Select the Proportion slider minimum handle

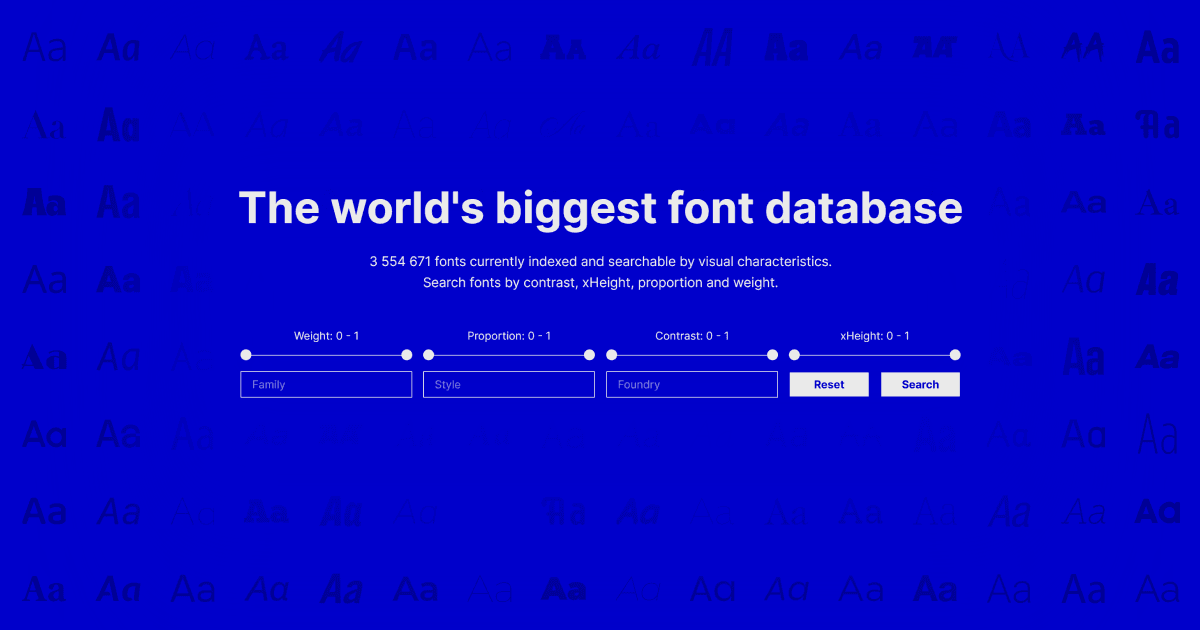(x=429, y=355)
